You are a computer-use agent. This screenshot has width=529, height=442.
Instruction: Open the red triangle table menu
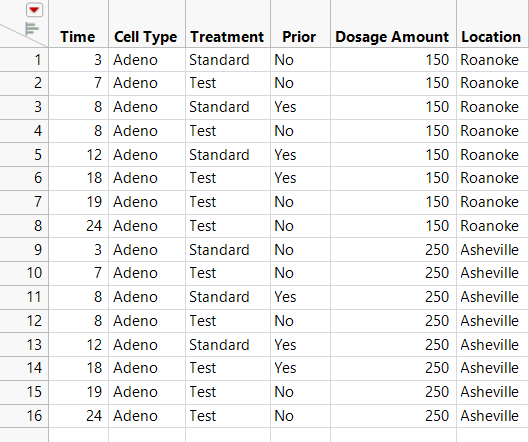click(x=34, y=10)
